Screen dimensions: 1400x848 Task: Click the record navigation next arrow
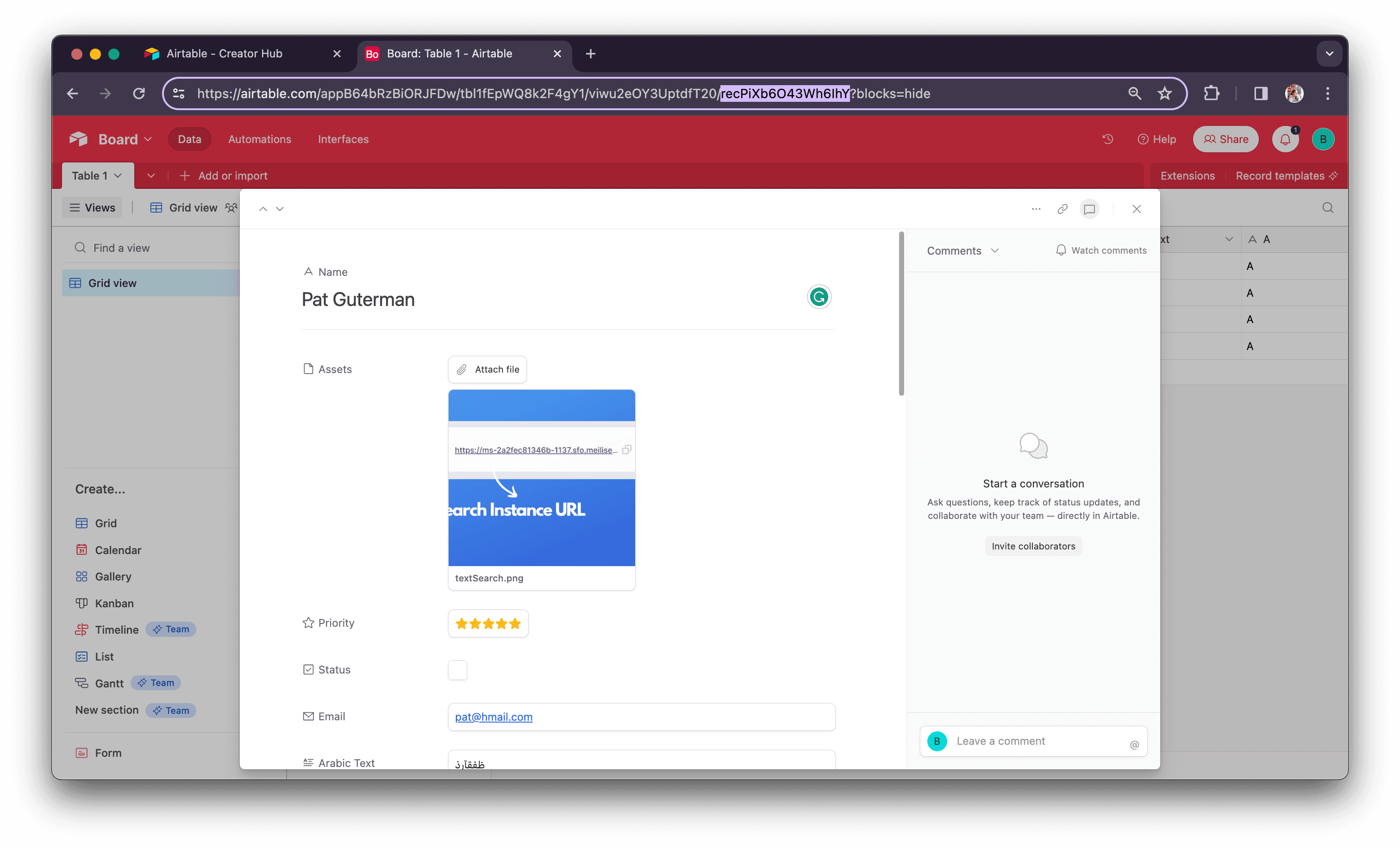[x=280, y=207]
